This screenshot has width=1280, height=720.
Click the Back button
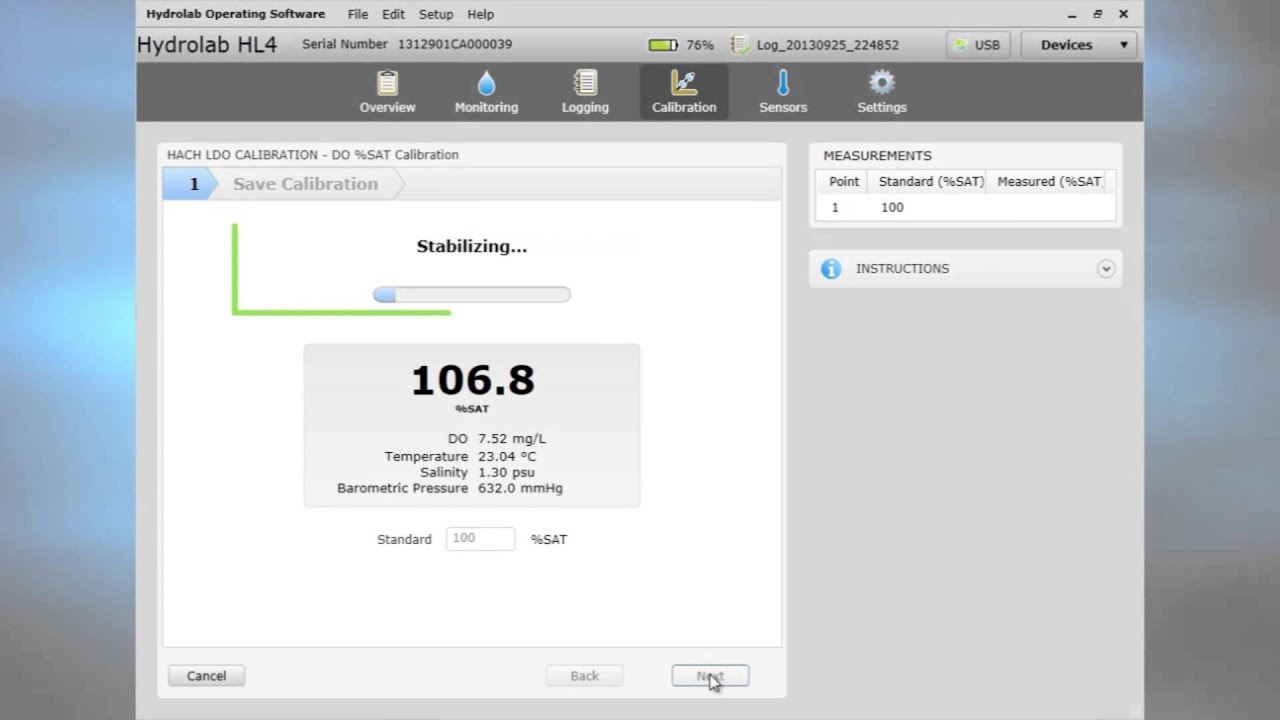pyautogui.click(x=585, y=676)
